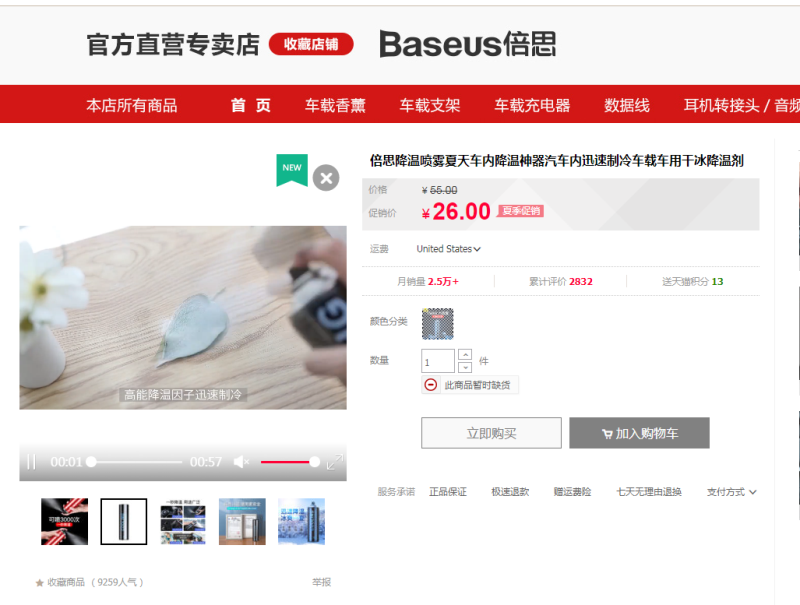Image resolution: width=800 pixels, height=605 pixels.
Task: Unmute the video speaker icon
Action: pos(241,462)
